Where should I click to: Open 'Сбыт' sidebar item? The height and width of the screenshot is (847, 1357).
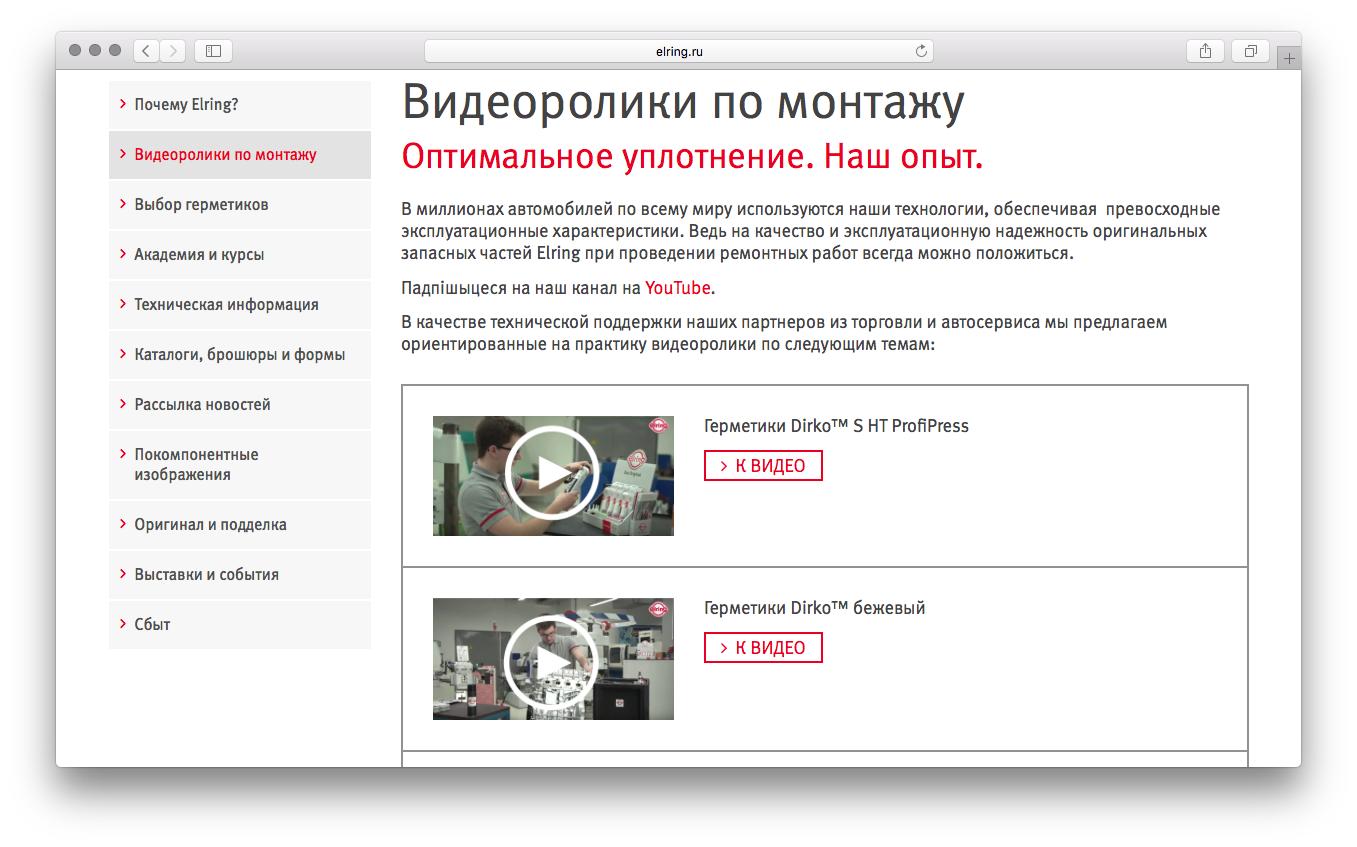tap(240, 625)
